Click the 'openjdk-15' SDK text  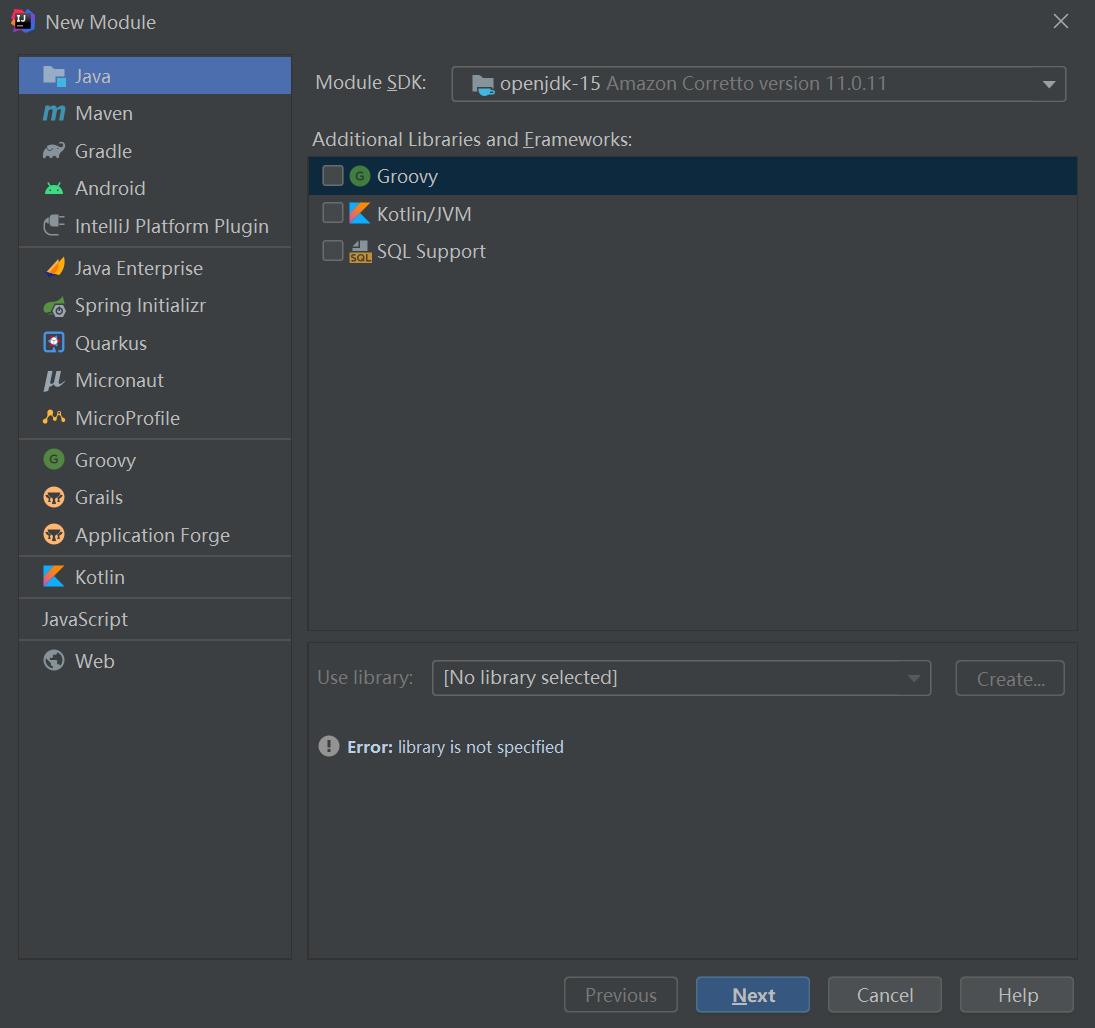pyautogui.click(x=550, y=84)
